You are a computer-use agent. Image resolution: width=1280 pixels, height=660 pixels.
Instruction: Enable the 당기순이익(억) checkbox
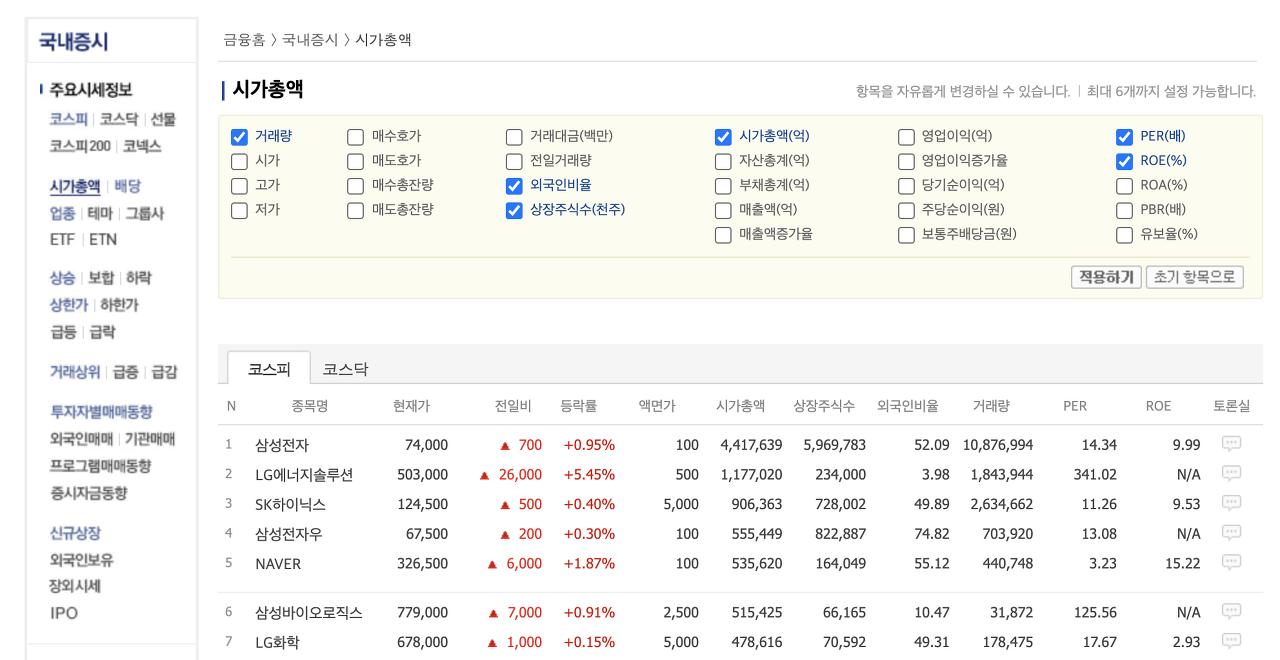pyautogui.click(x=906, y=186)
